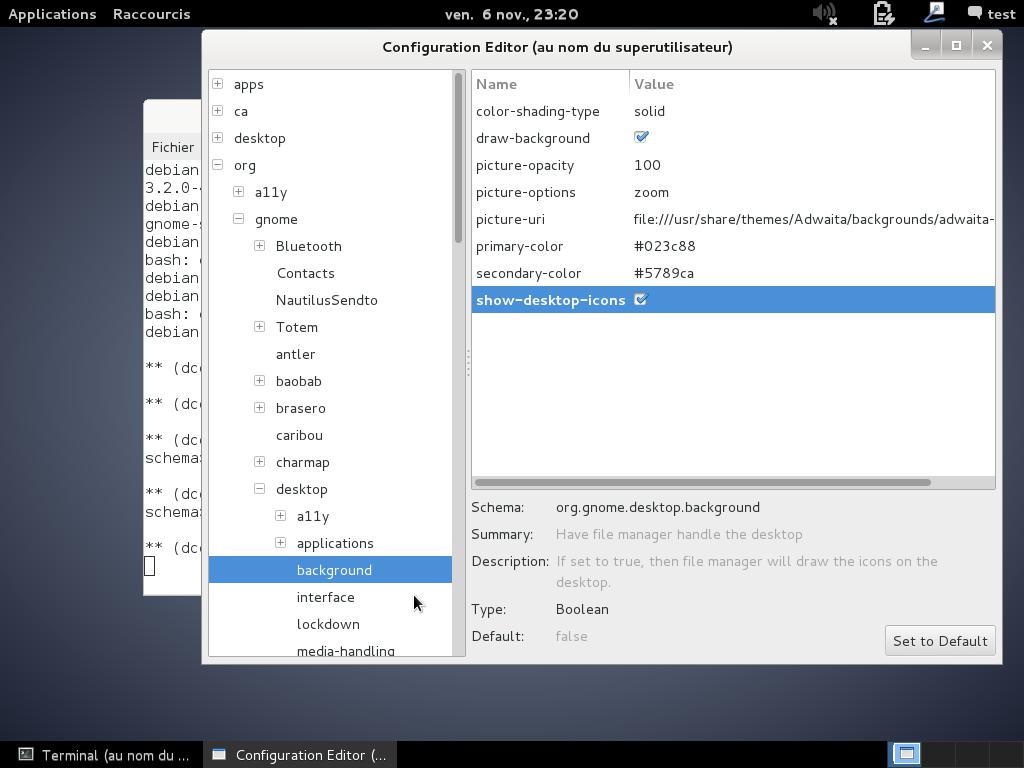Expand the applications node under desktop

(x=280, y=543)
